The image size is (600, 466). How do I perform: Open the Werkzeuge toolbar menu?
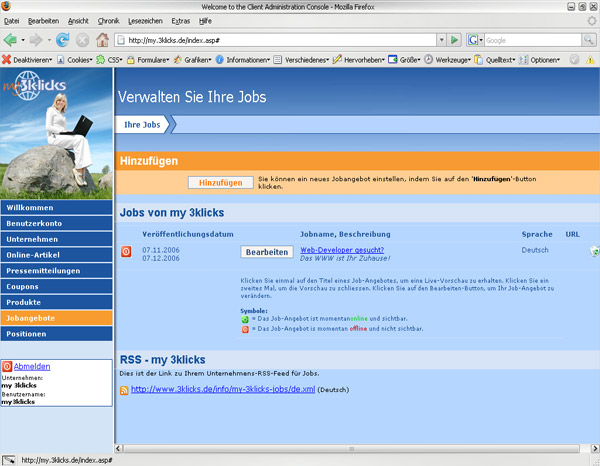(x=448, y=60)
